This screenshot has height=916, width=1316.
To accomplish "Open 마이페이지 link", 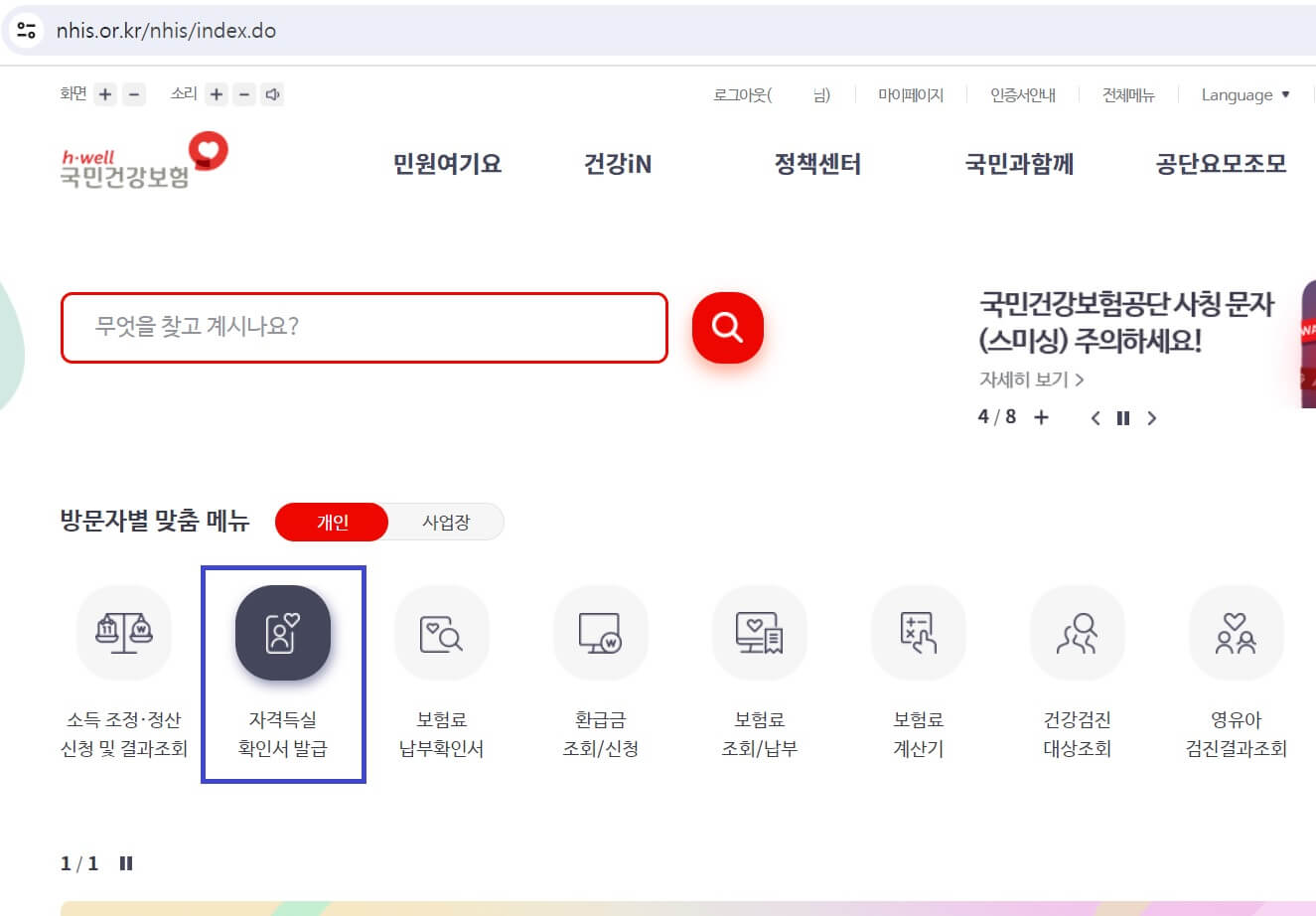I will [910, 95].
